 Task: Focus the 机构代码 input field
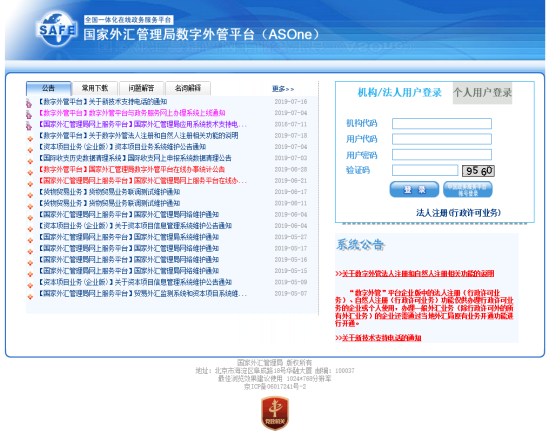point(442,124)
